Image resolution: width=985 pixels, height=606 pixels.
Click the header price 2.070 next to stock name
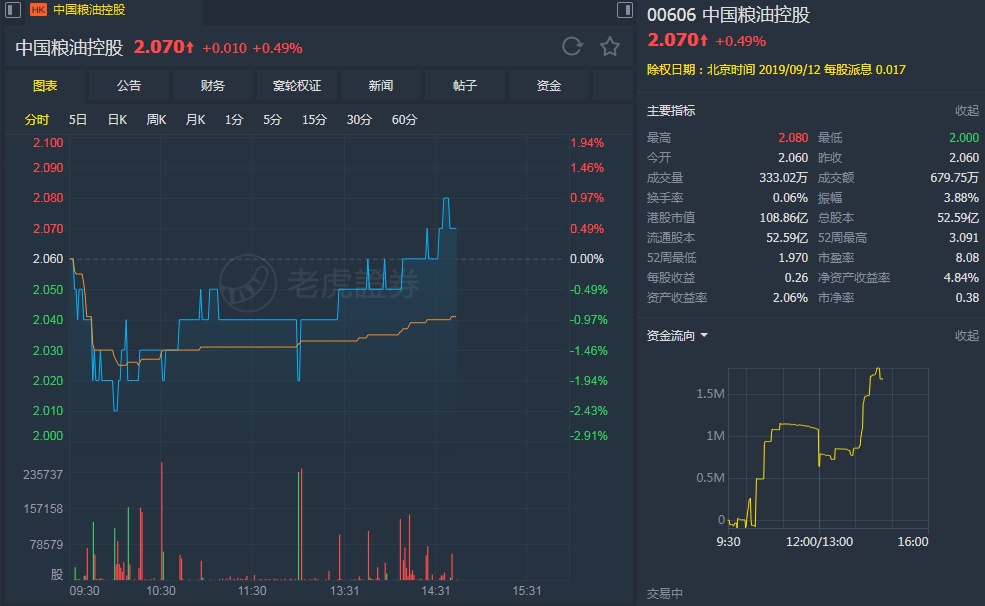point(163,47)
